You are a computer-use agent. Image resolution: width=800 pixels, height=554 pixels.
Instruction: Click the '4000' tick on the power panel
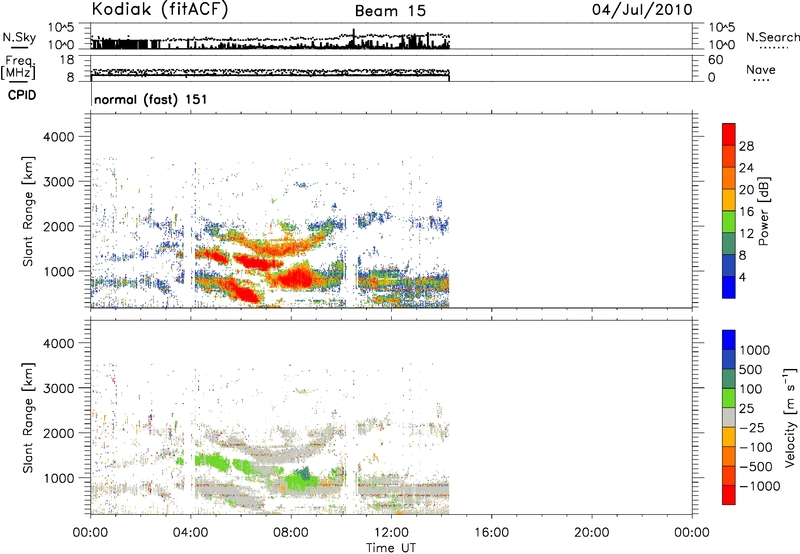(59, 137)
